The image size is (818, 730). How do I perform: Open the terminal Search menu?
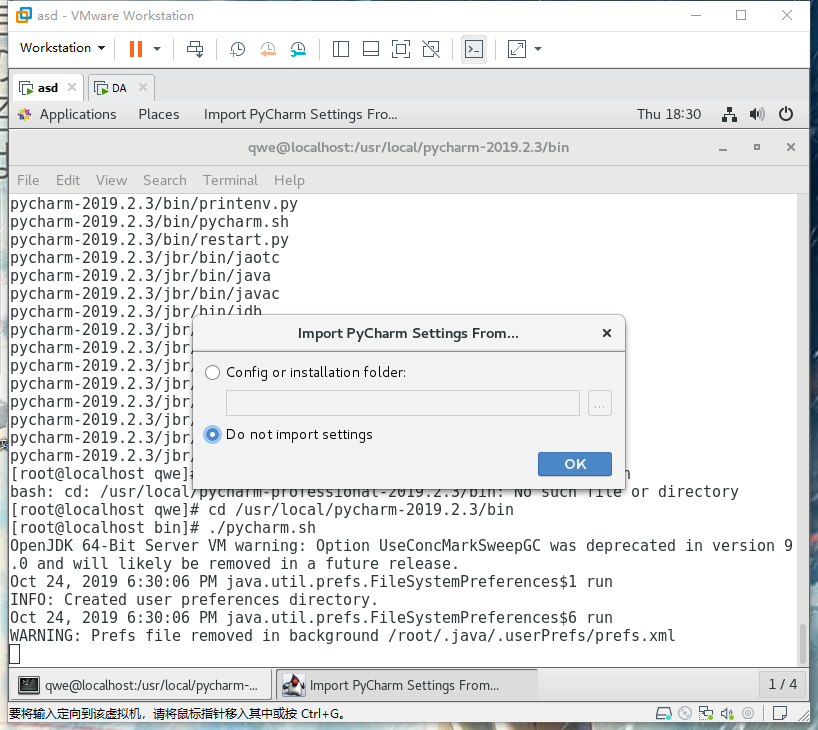(165, 180)
